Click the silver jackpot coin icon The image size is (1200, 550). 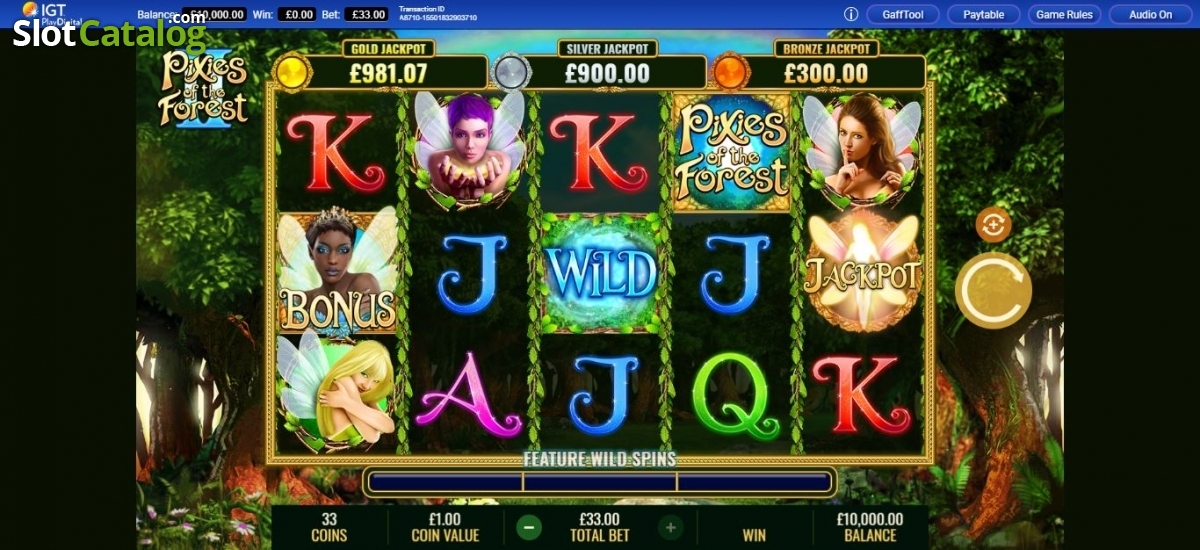(511, 72)
